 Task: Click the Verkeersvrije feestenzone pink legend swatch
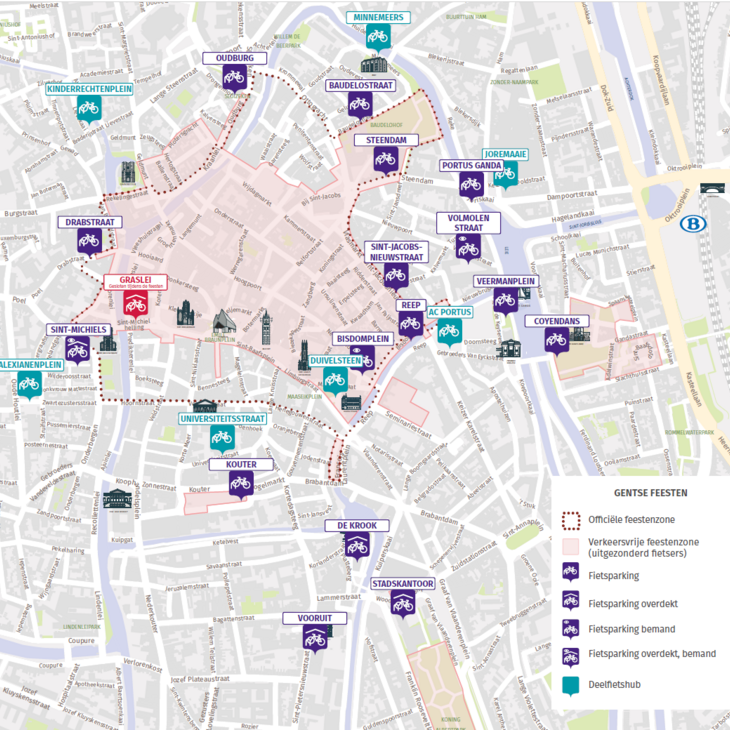coord(570,547)
